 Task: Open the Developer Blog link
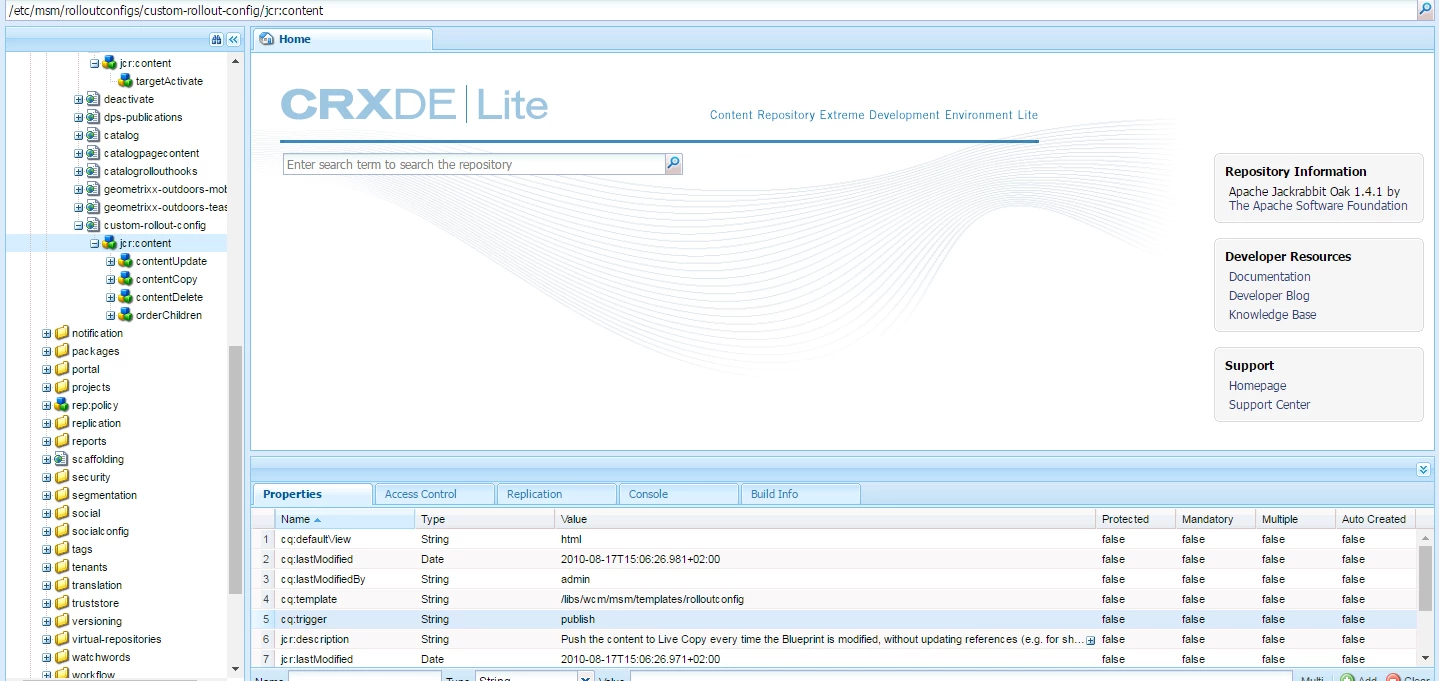click(x=1269, y=296)
